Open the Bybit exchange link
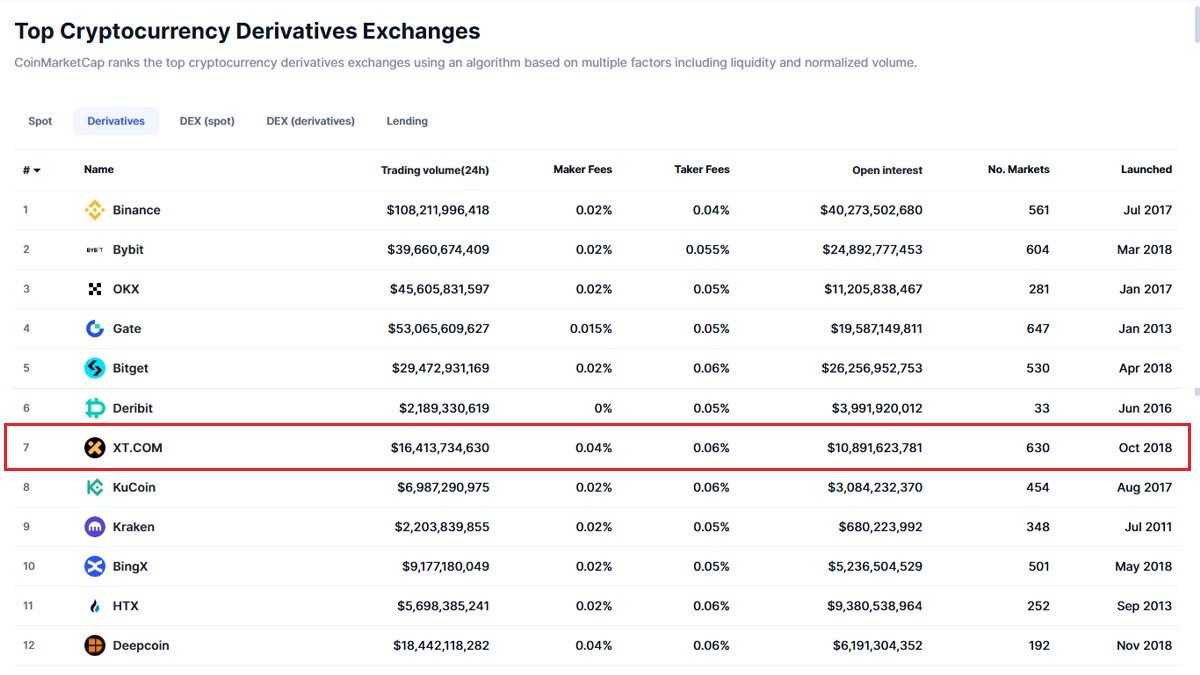 (x=128, y=250)
